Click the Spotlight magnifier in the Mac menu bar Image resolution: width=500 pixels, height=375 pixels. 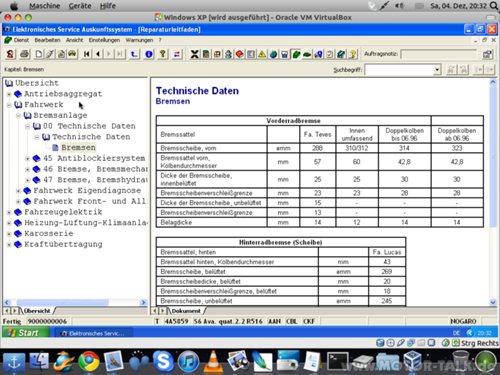point(493,6)
